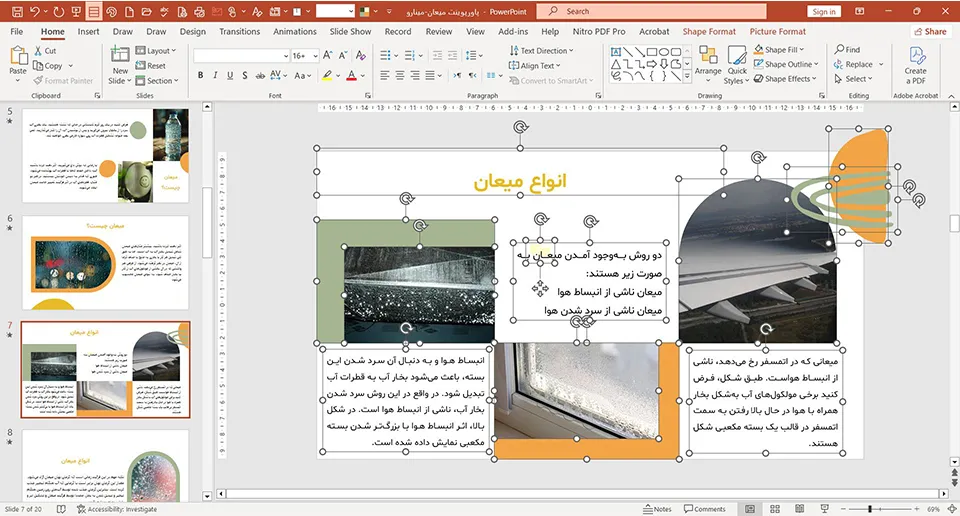Screen dimensions: 960x516
Task: Decrease font size
Action: point(343,56)
